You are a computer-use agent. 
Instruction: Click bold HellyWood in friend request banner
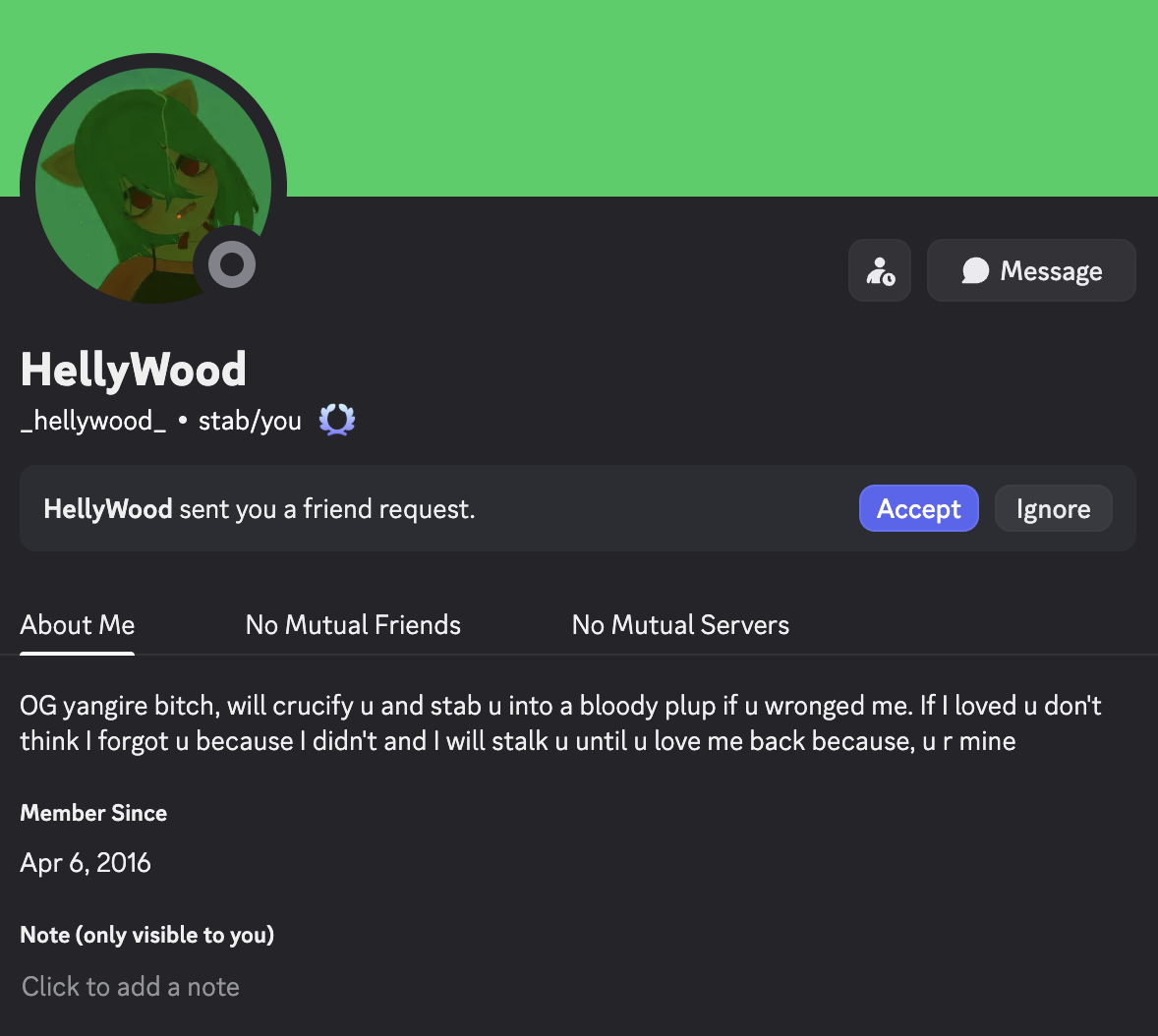point(108,509)
